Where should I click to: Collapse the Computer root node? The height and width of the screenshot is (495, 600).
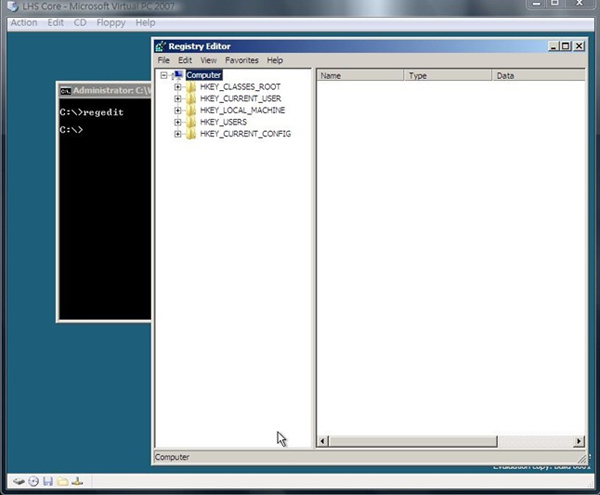[x=164, y=75]
